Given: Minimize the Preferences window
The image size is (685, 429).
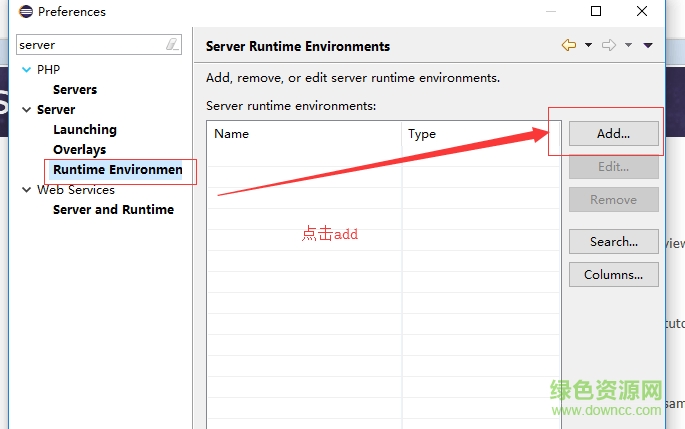Looking at the screenshot, I should (551, 11).
